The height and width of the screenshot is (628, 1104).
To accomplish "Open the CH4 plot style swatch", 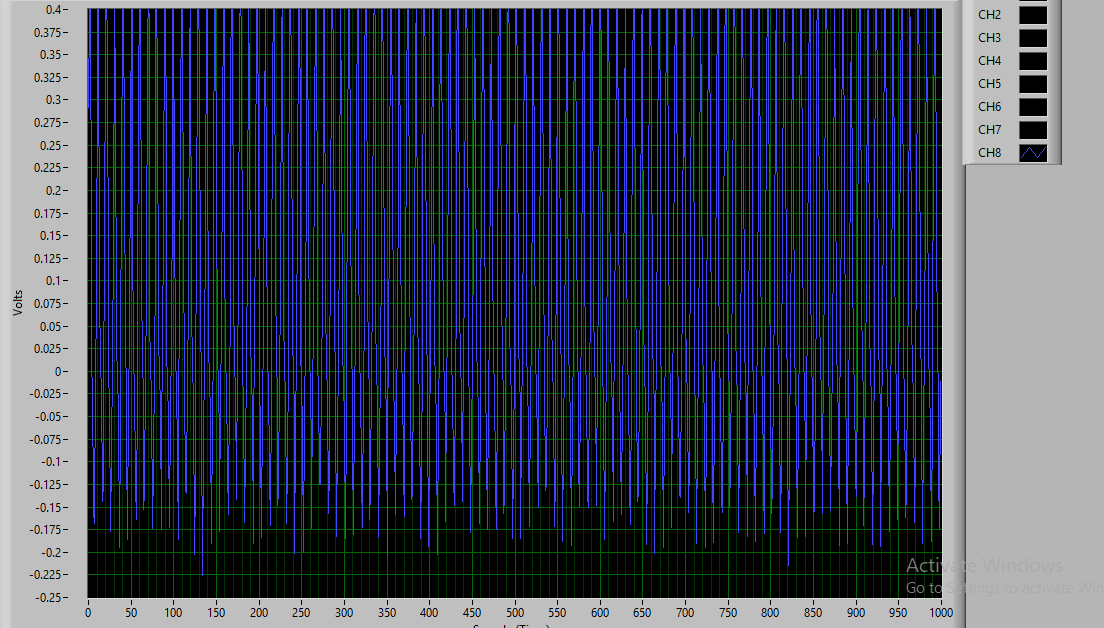I will click(x=1033, y=61).
